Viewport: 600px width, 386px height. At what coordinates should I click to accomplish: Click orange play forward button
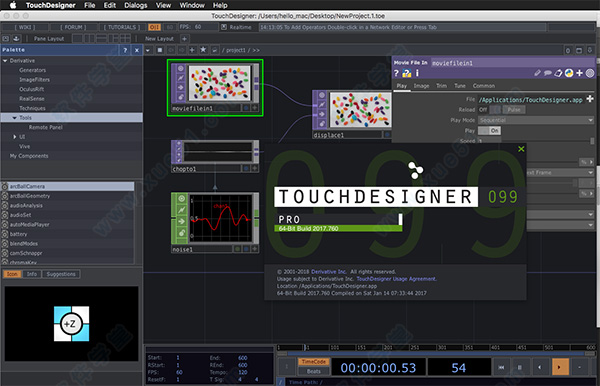pos(560,367)
